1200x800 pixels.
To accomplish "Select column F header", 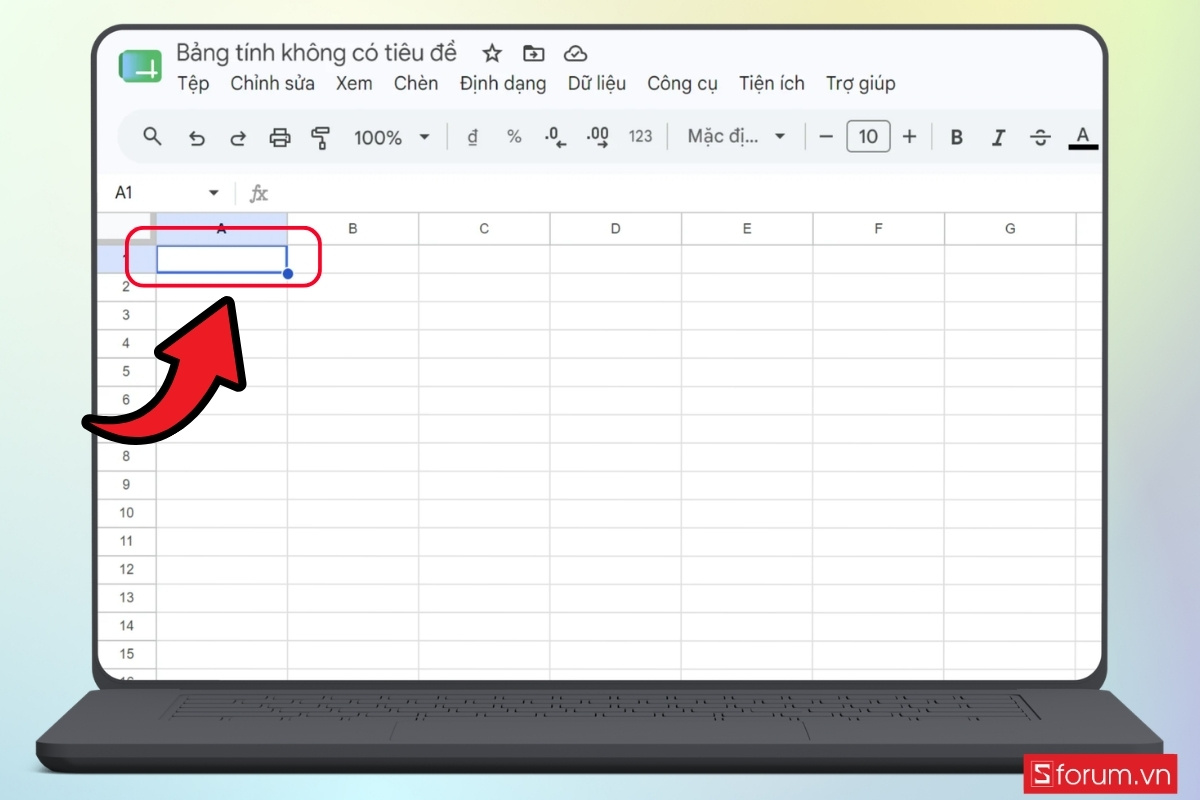I will [x=878, y=229].
